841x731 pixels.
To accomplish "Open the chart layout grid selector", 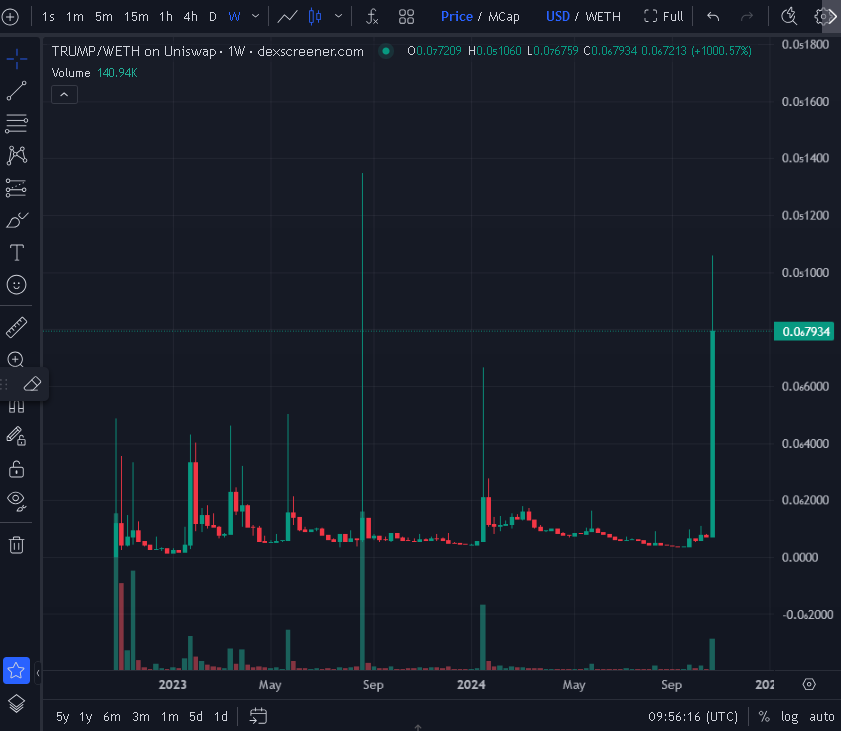I will [407, 17].
